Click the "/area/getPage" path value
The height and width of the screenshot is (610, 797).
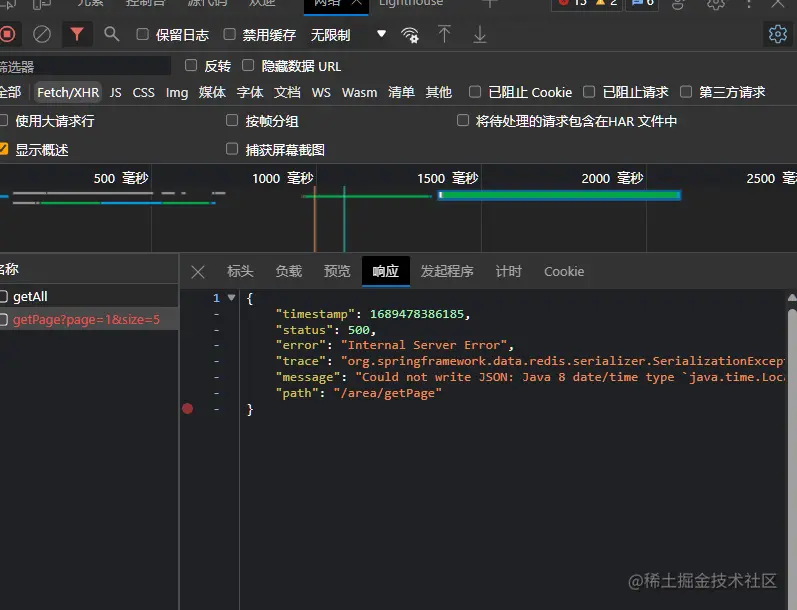(387, 393)
